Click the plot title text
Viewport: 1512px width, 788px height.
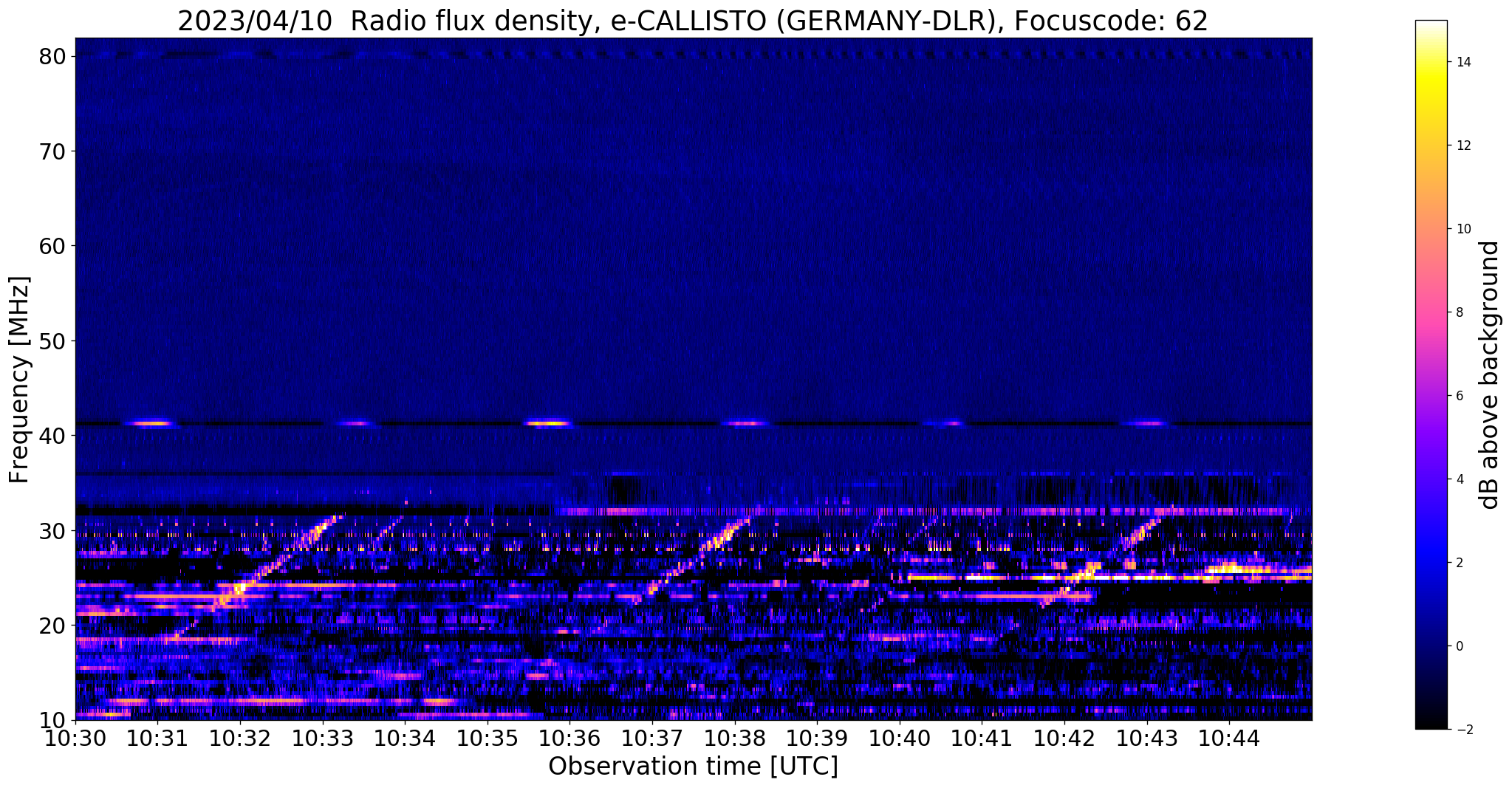pos(693,21)
